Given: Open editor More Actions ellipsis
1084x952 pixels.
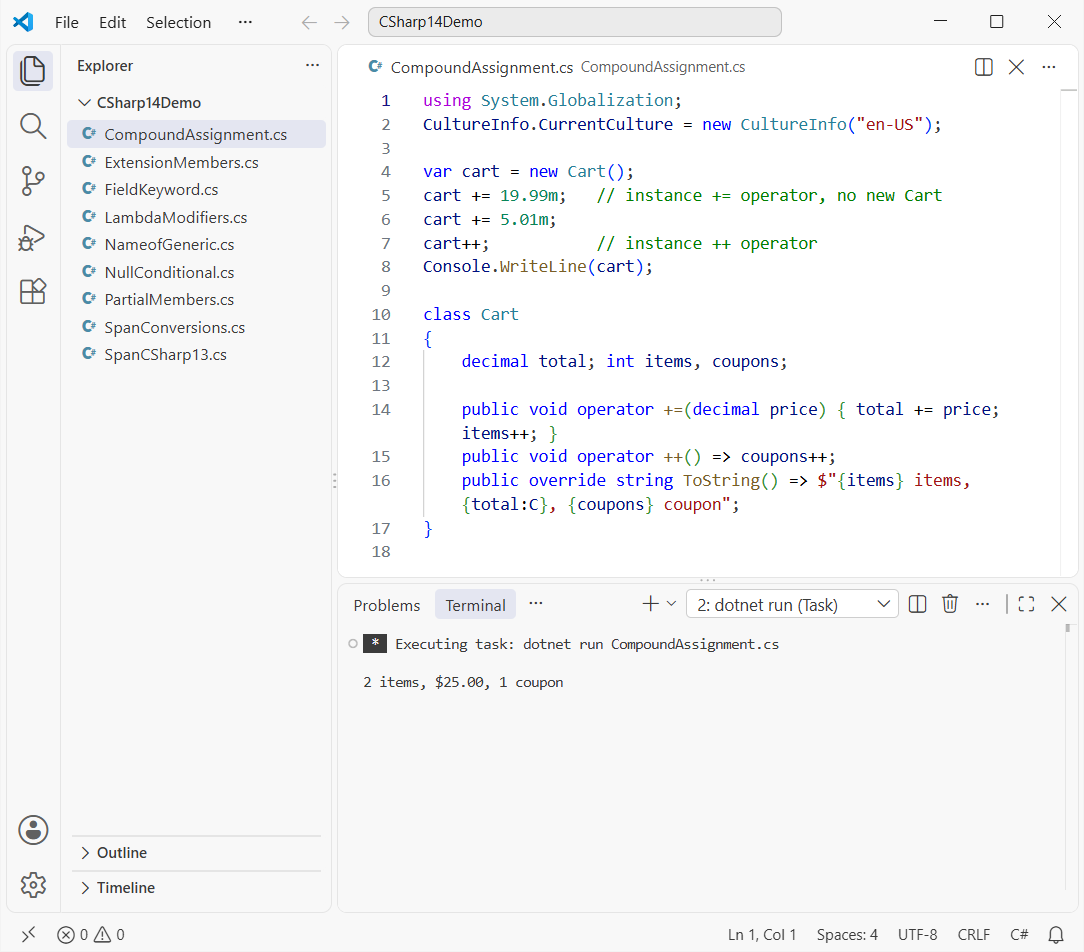Looking at the screenshot, I should [1049, 67].
